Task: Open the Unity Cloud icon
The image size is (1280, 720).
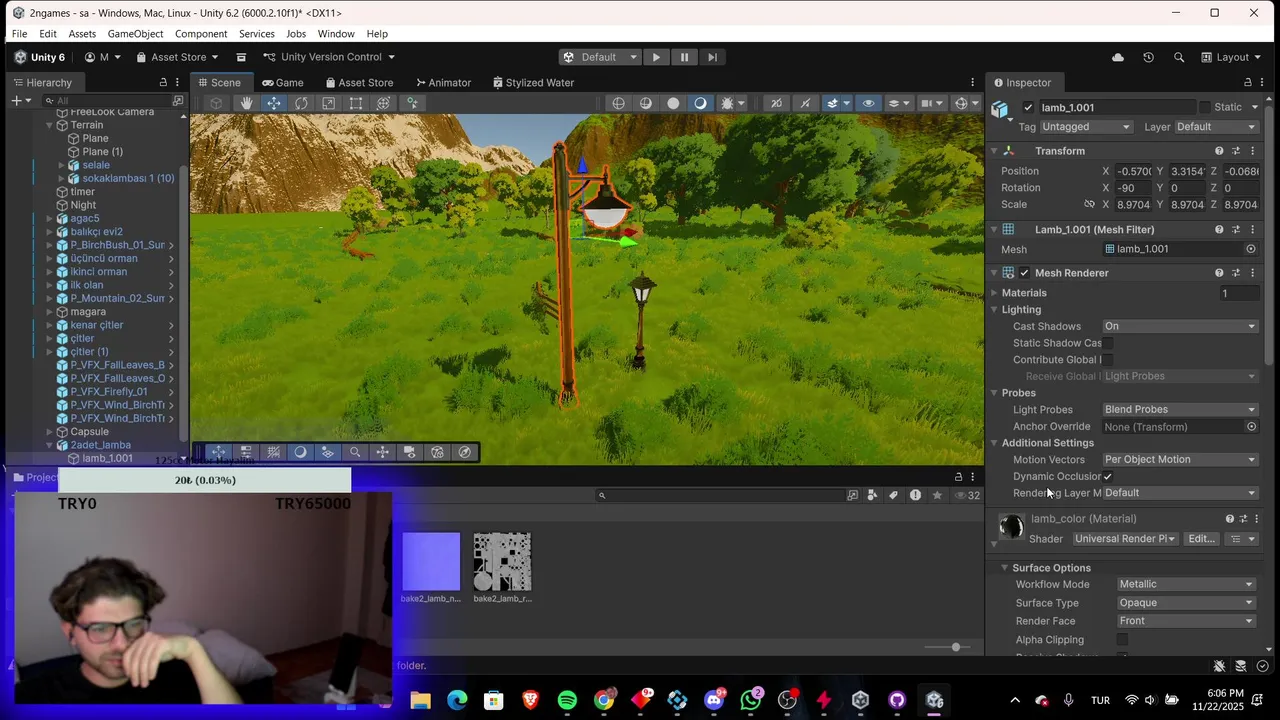Action: click(1117, 57)
